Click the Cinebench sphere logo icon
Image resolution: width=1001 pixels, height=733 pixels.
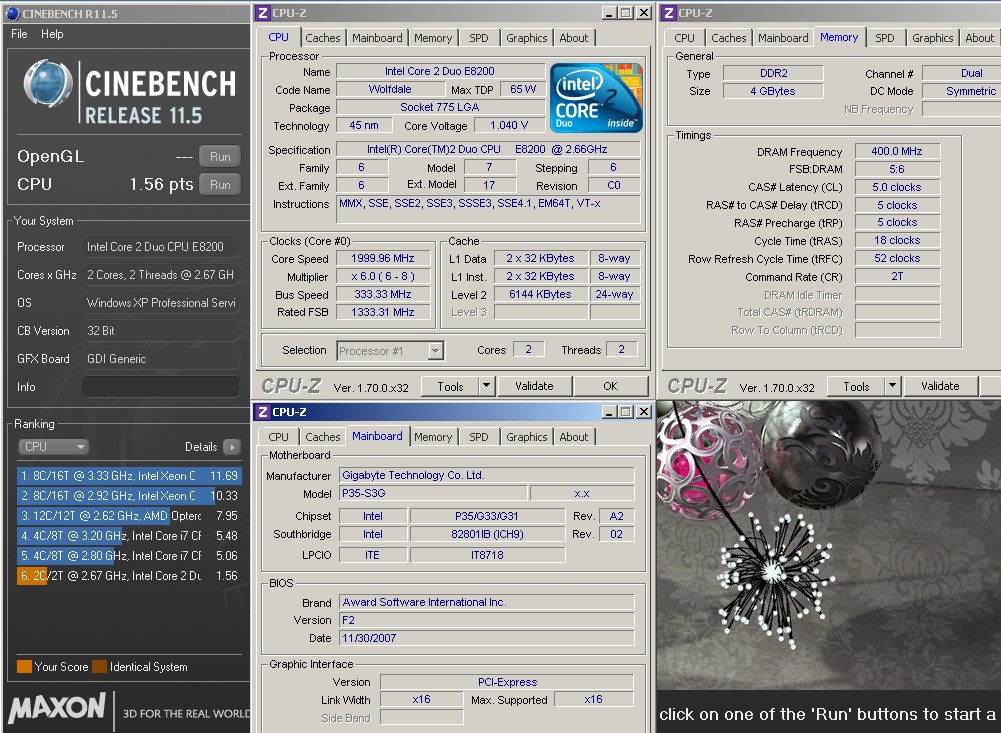point(48,84)
